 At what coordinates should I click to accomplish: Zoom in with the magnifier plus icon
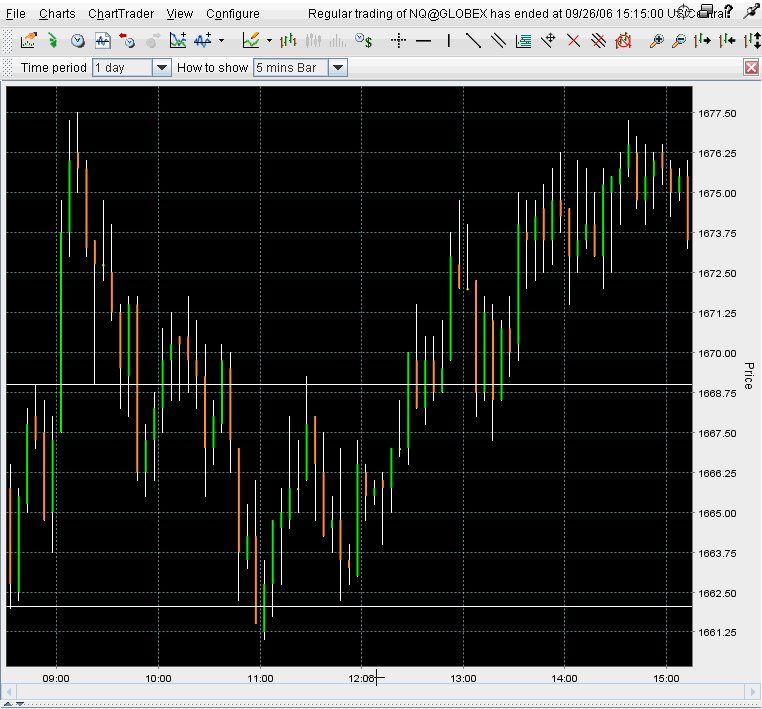[657, 41]
